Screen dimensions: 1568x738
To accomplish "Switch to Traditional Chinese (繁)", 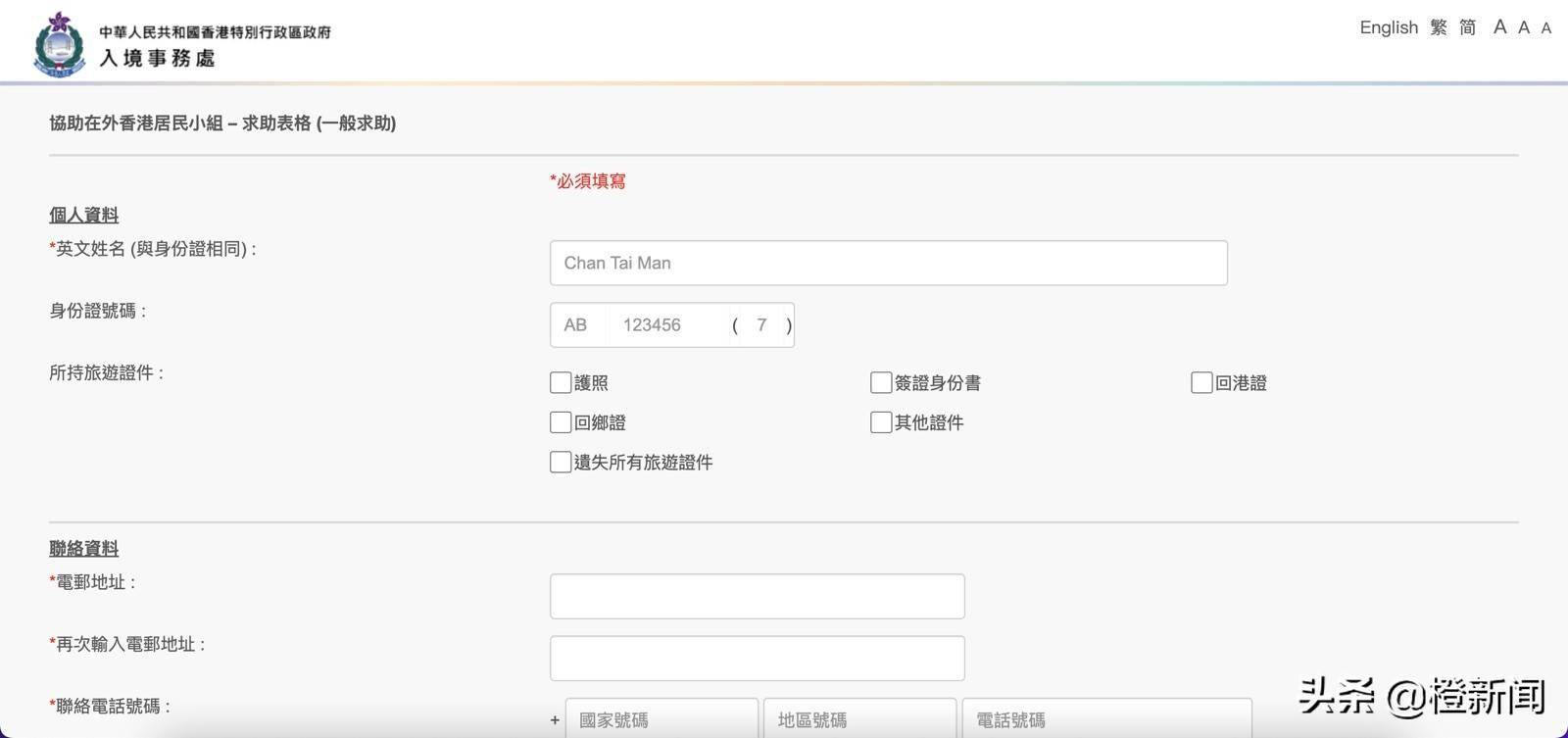I will tap(1438, 27).
